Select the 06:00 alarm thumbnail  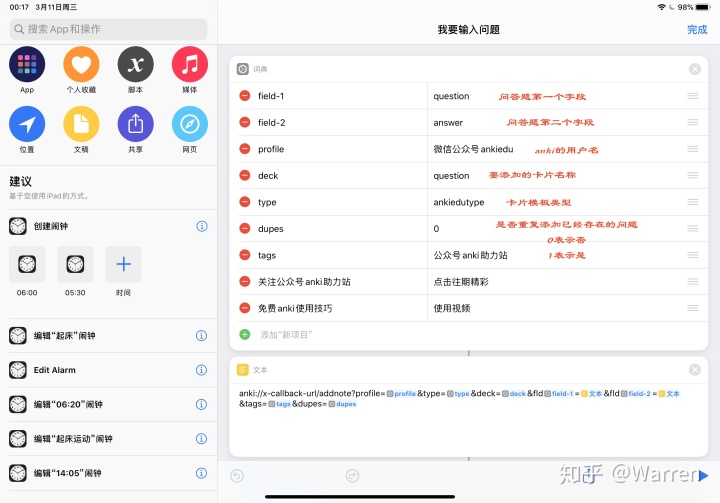click(x=27, y=264)
